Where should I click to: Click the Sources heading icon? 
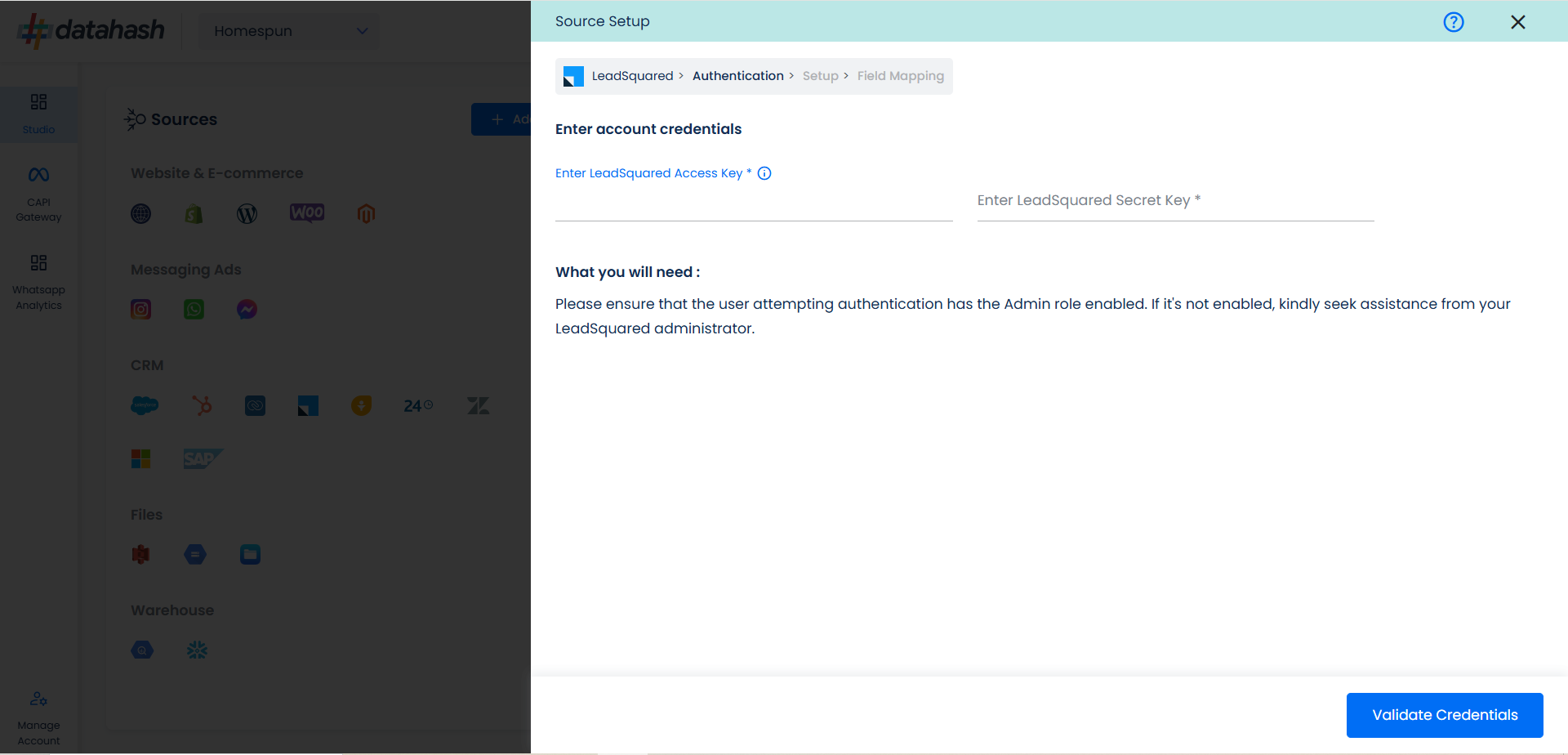pyautogui.click(x=135, y=119)
